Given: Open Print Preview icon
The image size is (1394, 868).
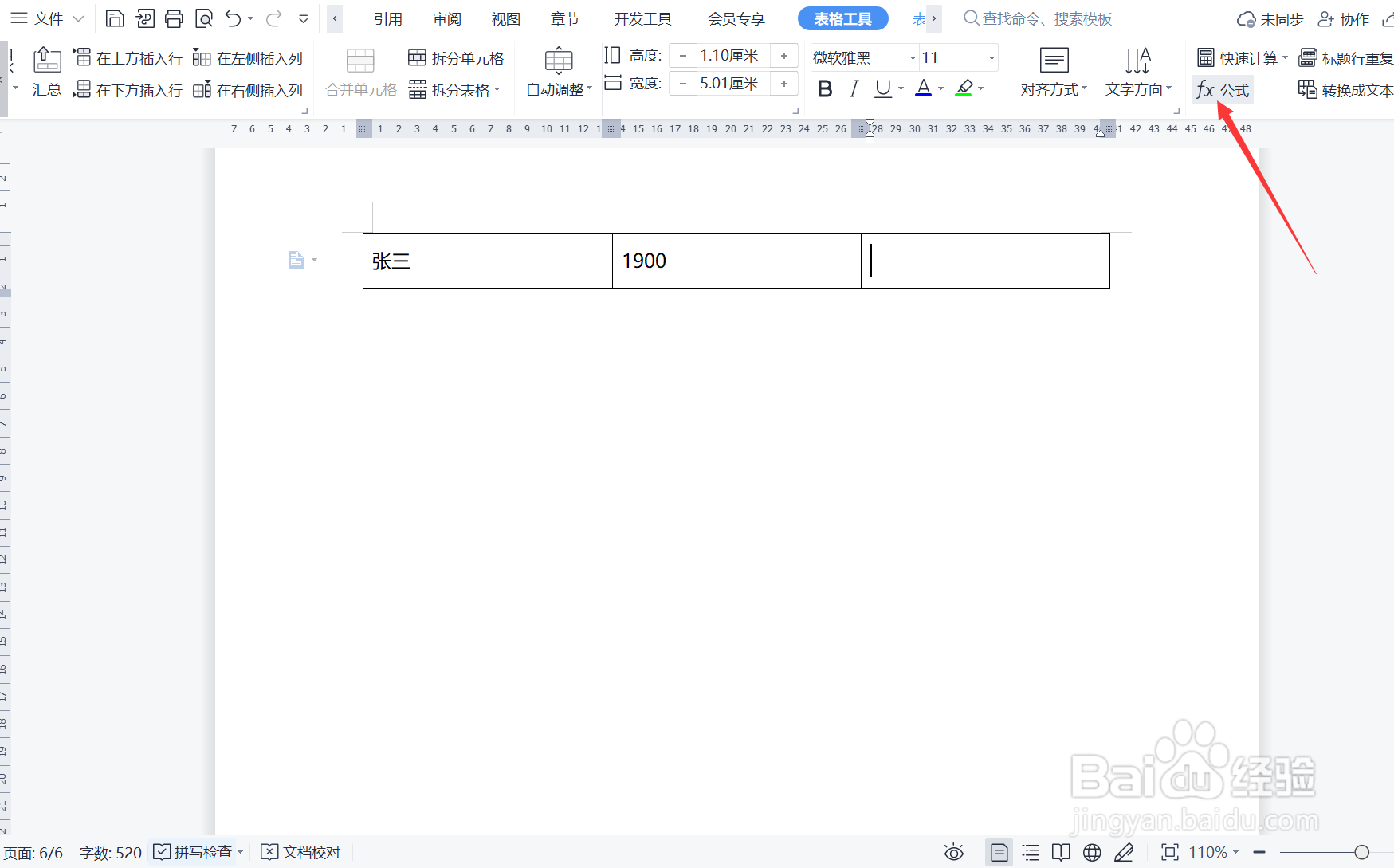Looking at the screenshot, I should coord(204,18).
